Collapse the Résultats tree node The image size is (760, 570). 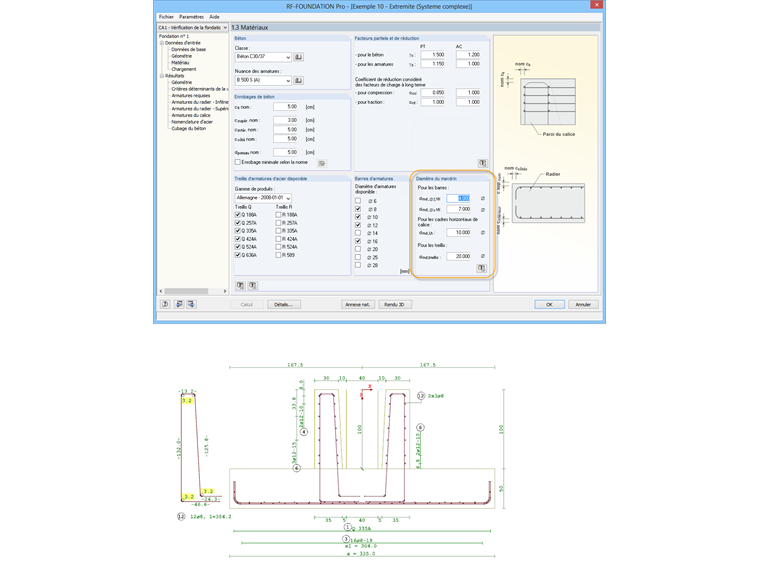point(162,76)
